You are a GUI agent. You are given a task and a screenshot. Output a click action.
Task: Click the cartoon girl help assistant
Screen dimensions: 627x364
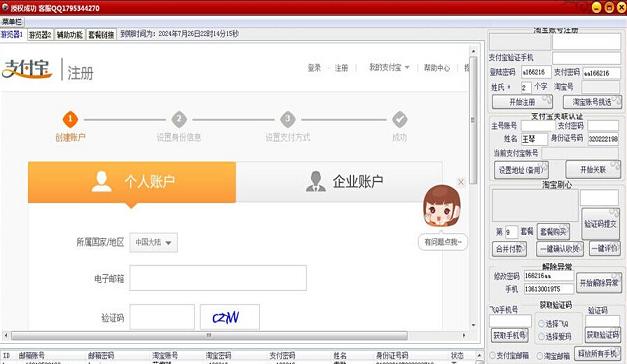tap(441, 206)
